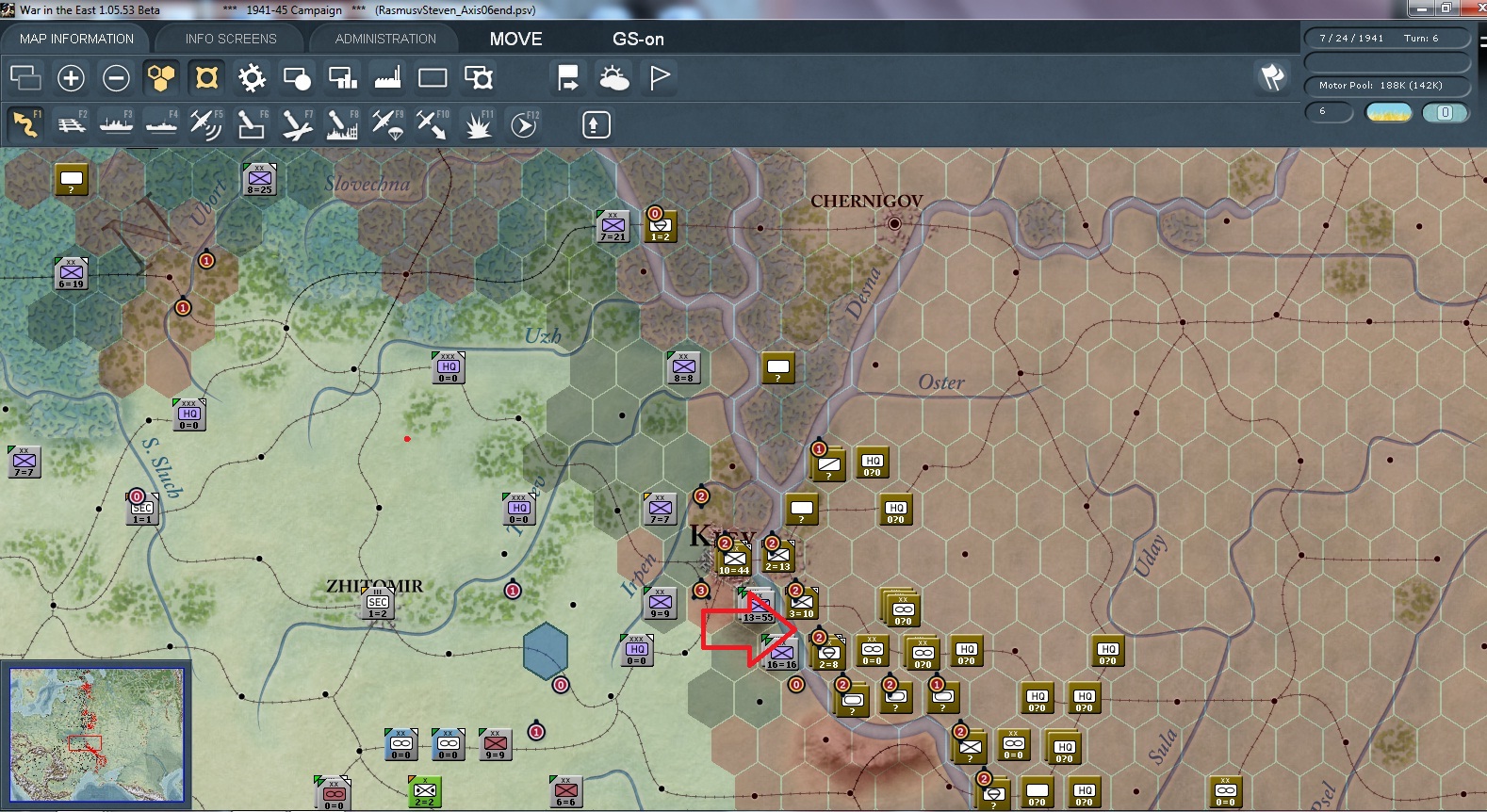The width and height of the screenshot is (1487, 812).
Task: Click the GS-on indicator
Action: pos(638,39)
